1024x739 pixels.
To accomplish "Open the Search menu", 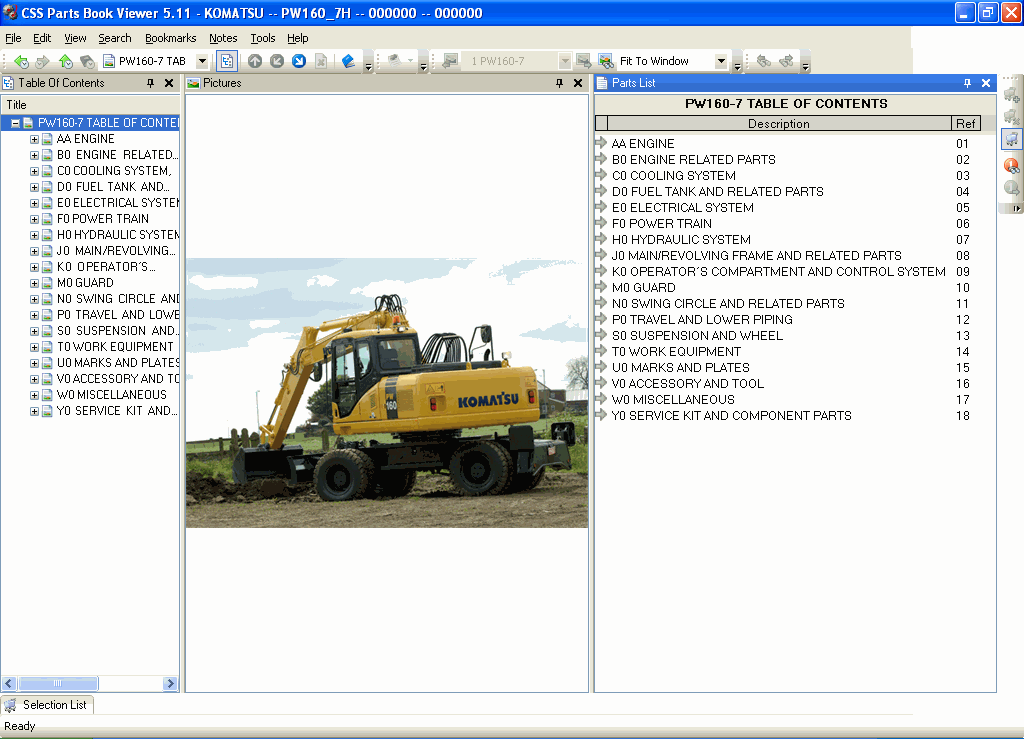I will (x=115, y=39).
